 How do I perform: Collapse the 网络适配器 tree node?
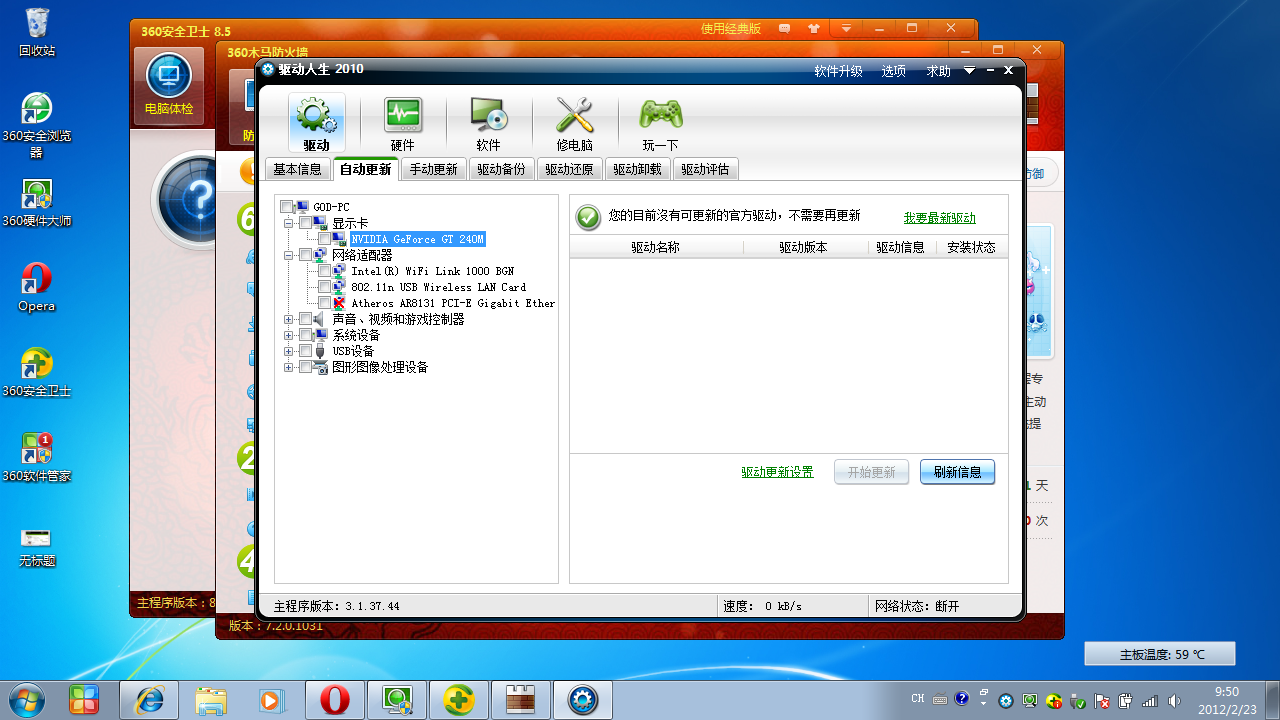click(x=289, y=255)
